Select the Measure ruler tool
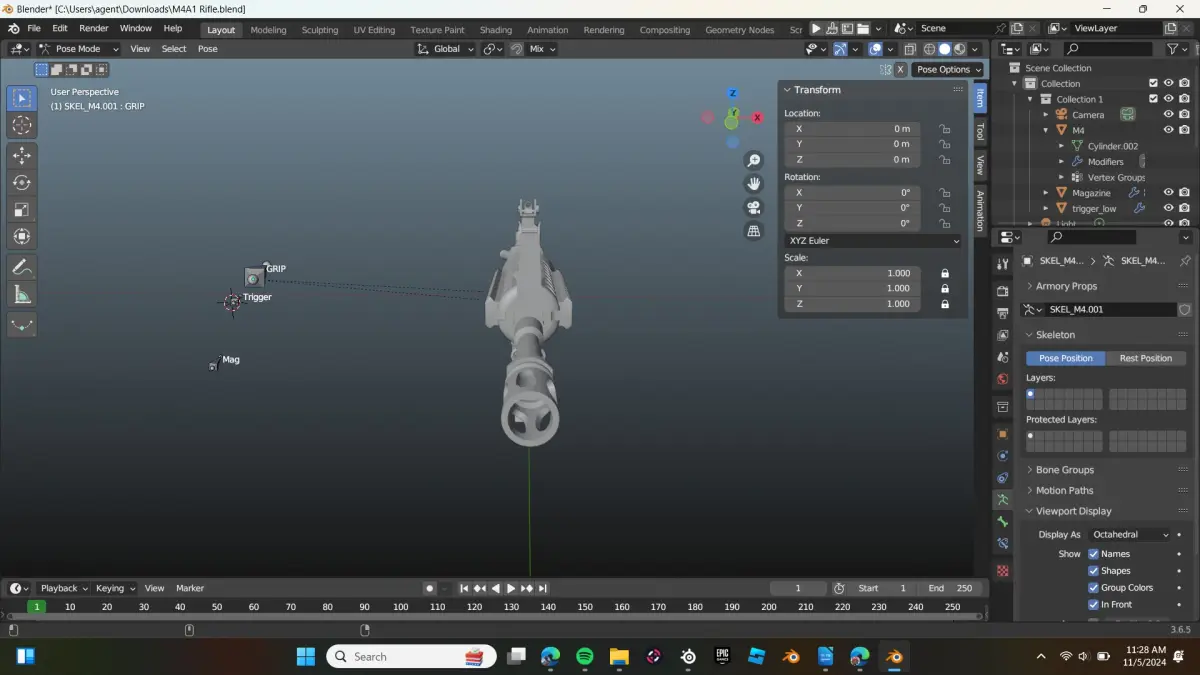 [x=22, y=294]
